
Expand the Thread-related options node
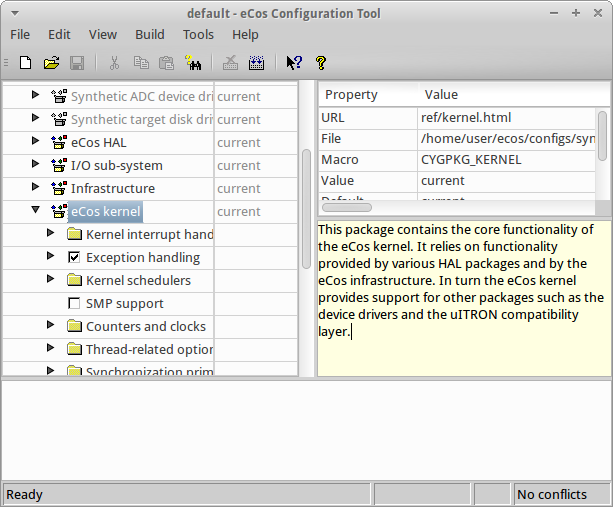[50, 348]
